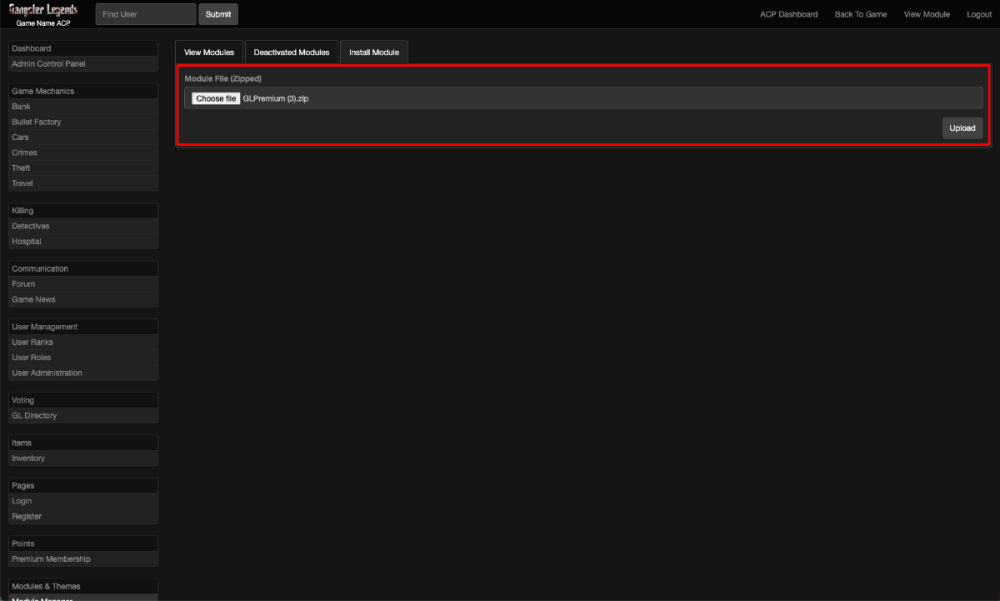The height and width of the screenshot is (601, 1000).
Task: Select Crimes in the sidebar
Action: 24,153
